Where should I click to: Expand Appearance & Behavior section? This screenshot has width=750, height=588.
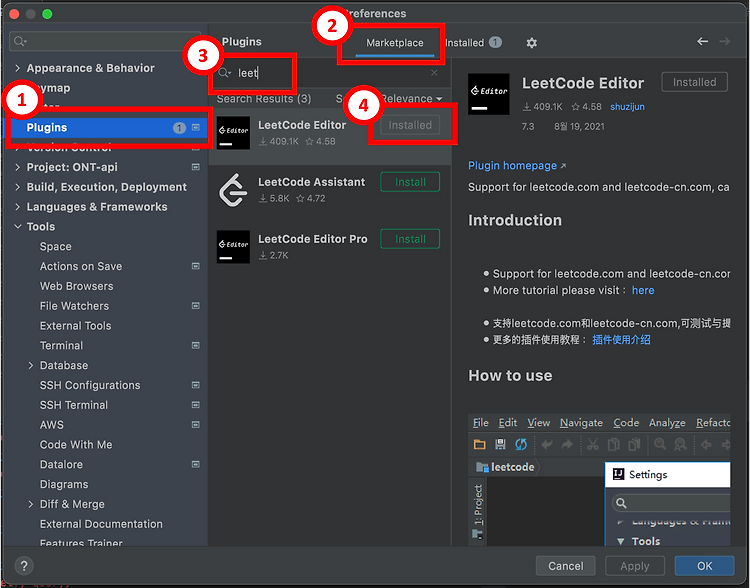tap(18, 68)
